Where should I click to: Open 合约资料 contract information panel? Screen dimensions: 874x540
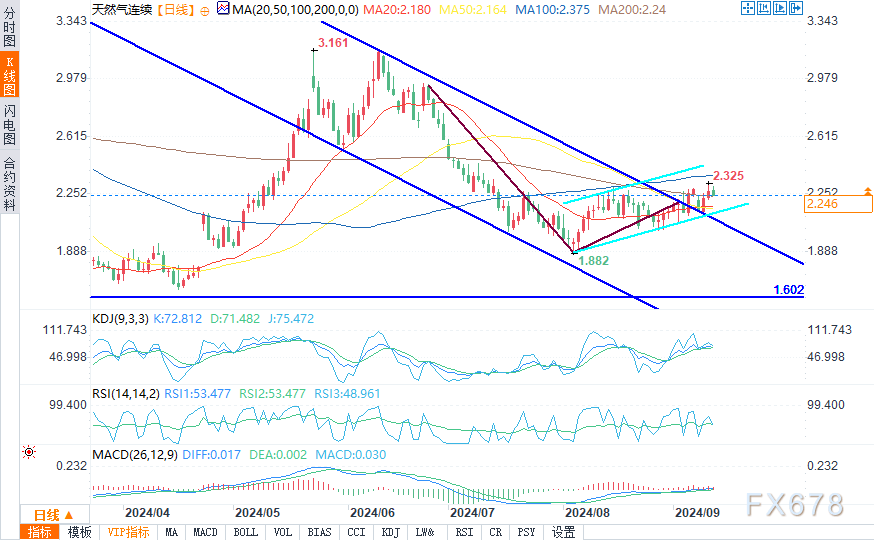pyautogui.click(x=9, y=184)
